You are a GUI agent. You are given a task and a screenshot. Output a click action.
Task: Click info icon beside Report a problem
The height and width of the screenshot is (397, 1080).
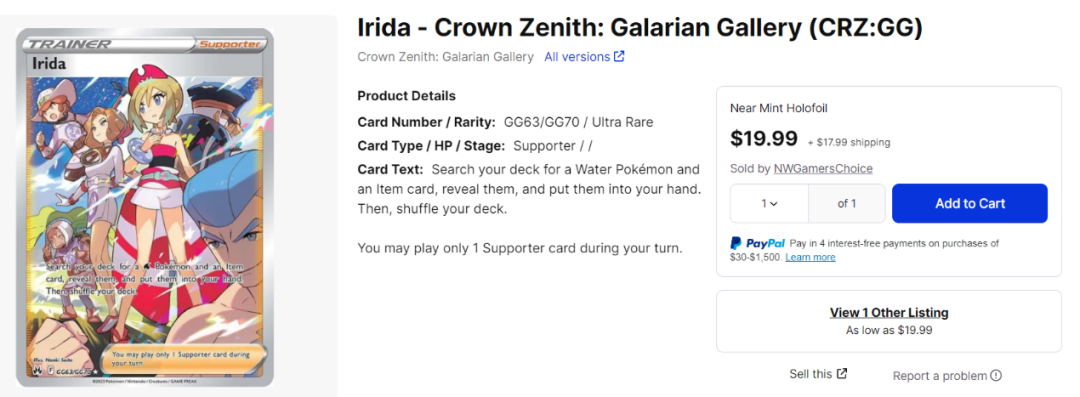coord(996,376)
